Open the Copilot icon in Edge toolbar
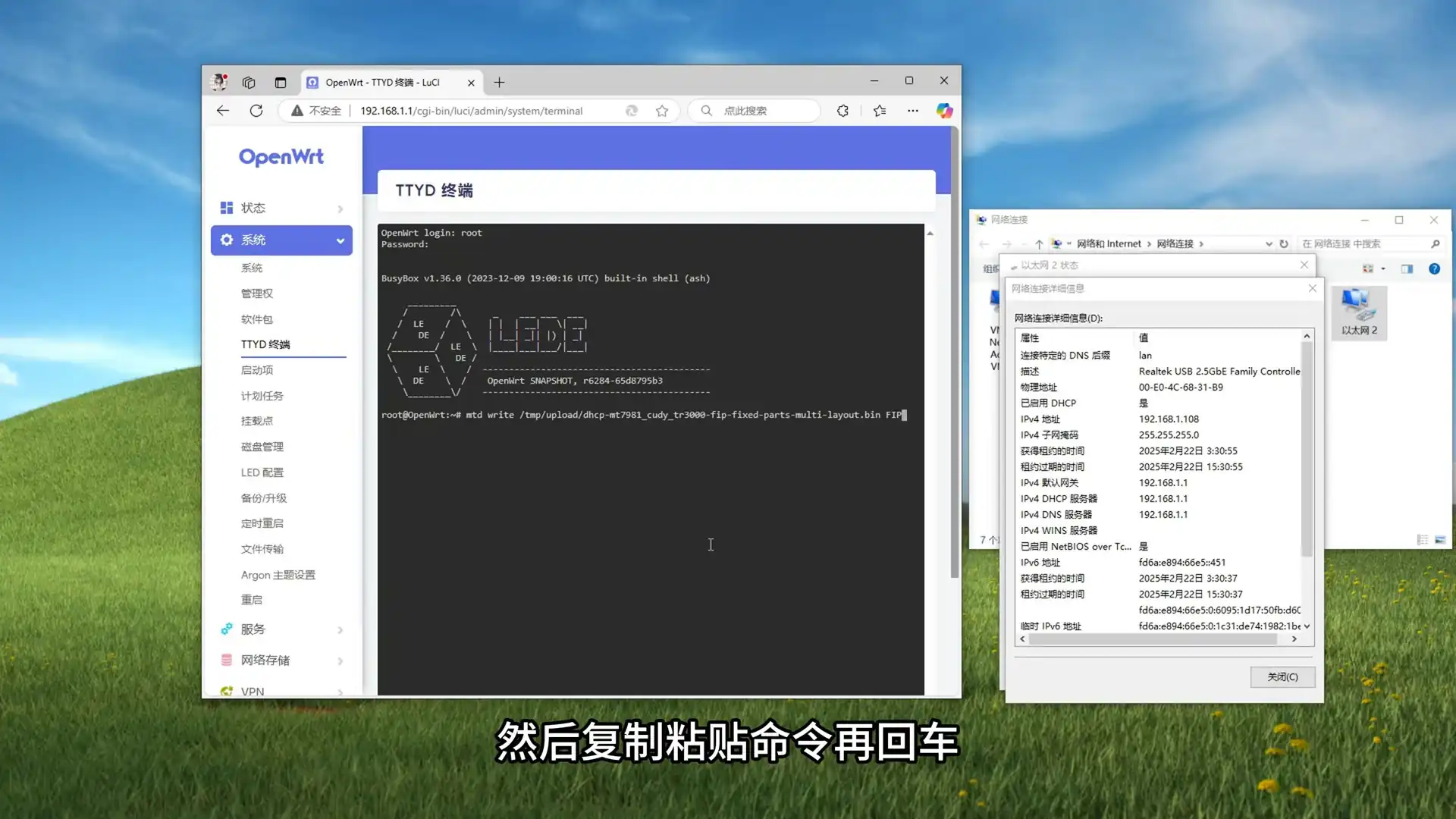 pyautogui.click(x=944, y=111)
